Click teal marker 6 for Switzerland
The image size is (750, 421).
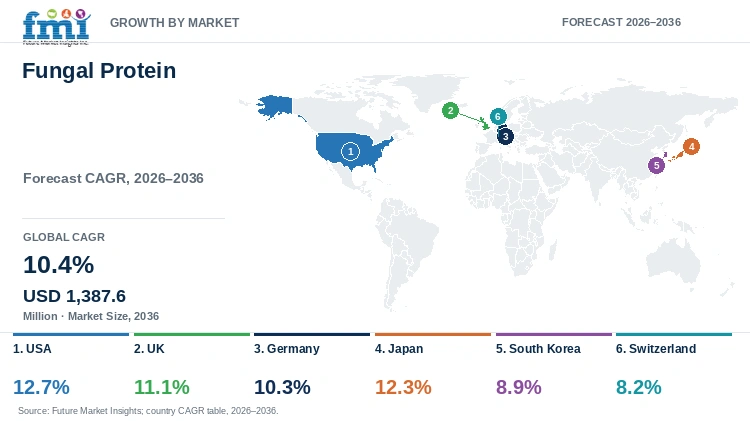(498, 116)
